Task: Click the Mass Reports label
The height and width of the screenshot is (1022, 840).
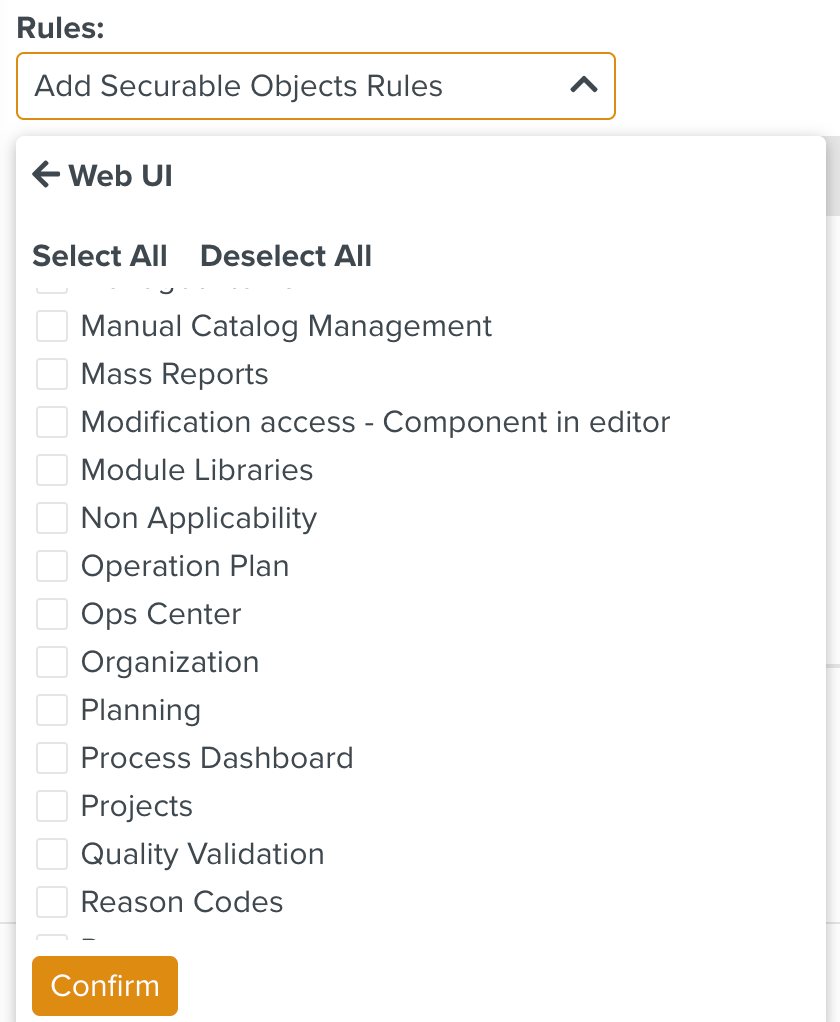Action: point(175,374)
